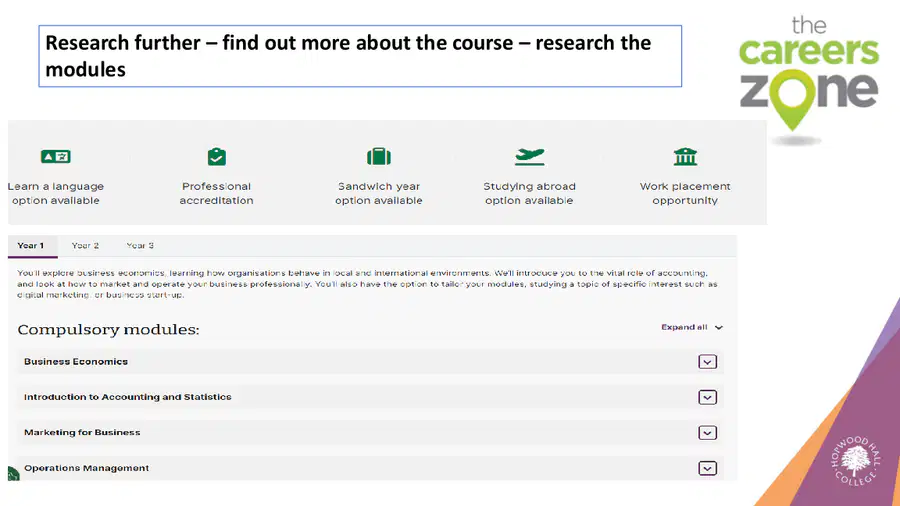Expand the Marketing for Business chevron

(707, 433)
